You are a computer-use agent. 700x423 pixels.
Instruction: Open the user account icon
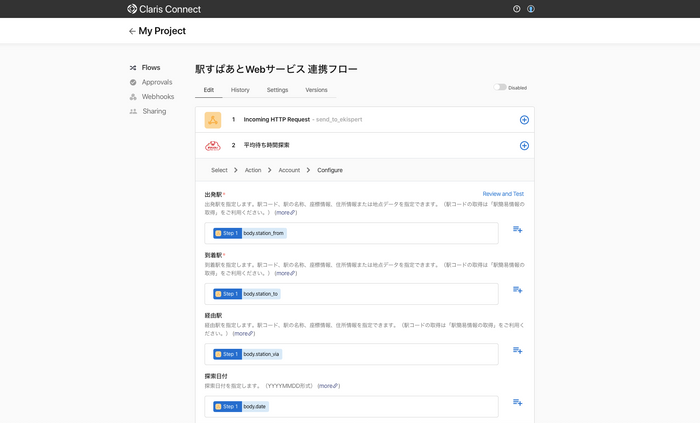[531, 9]
